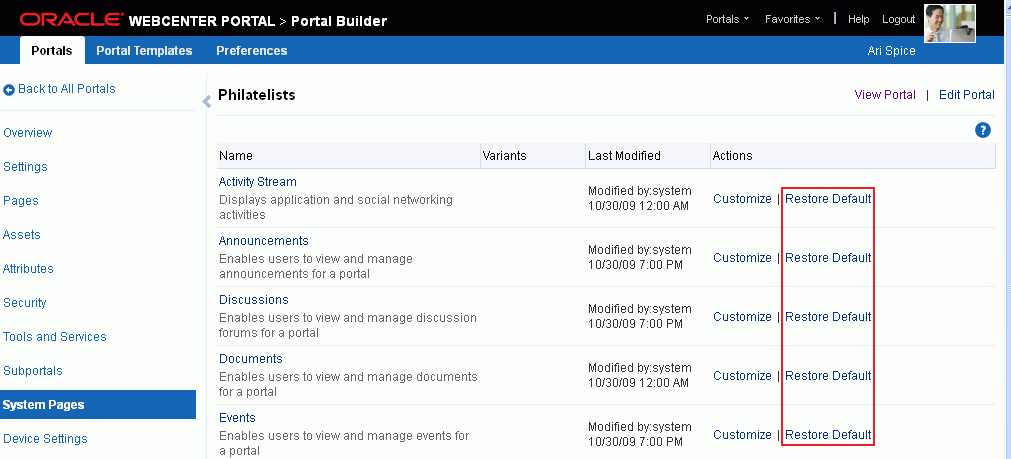
Task: Click Ari Spice's profile photo
Action: pos(950,23)
